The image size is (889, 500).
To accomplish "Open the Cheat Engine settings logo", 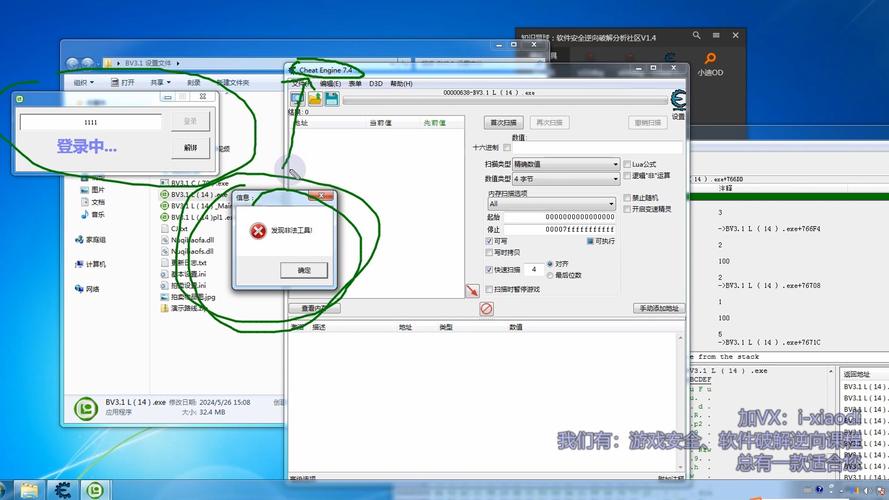I will pyautogui.click(x=678, y=100).
